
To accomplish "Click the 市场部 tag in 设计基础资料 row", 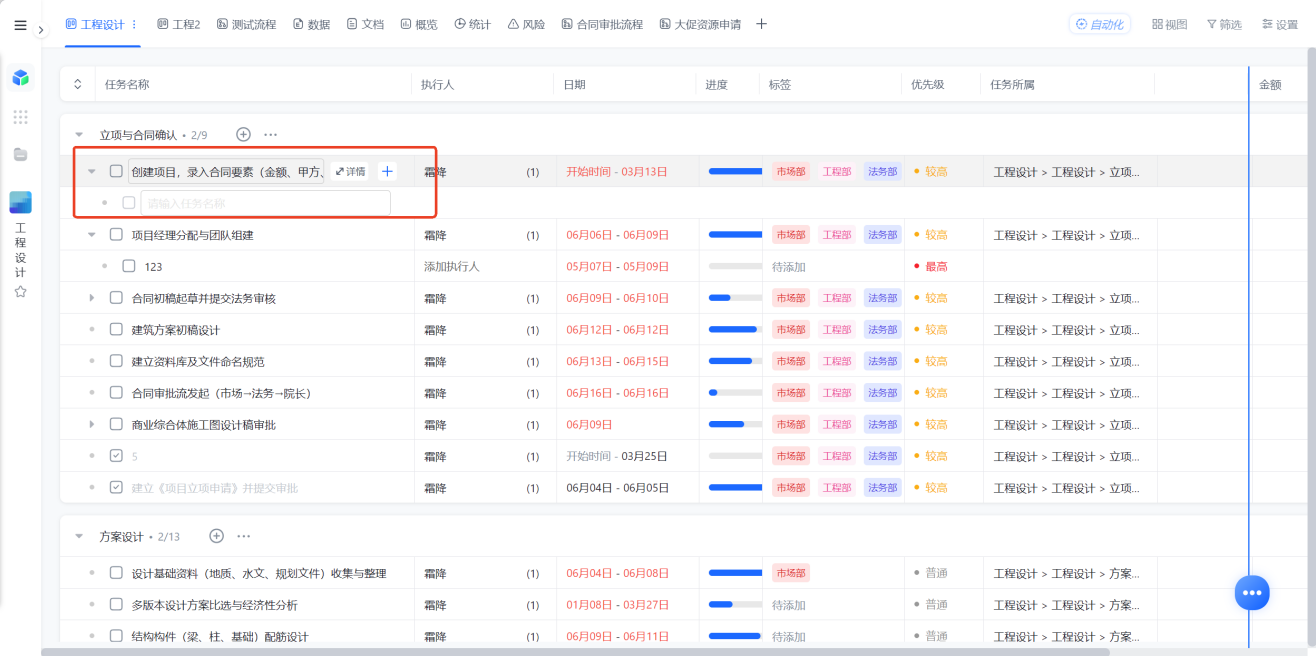I will (x=790, y=573).
